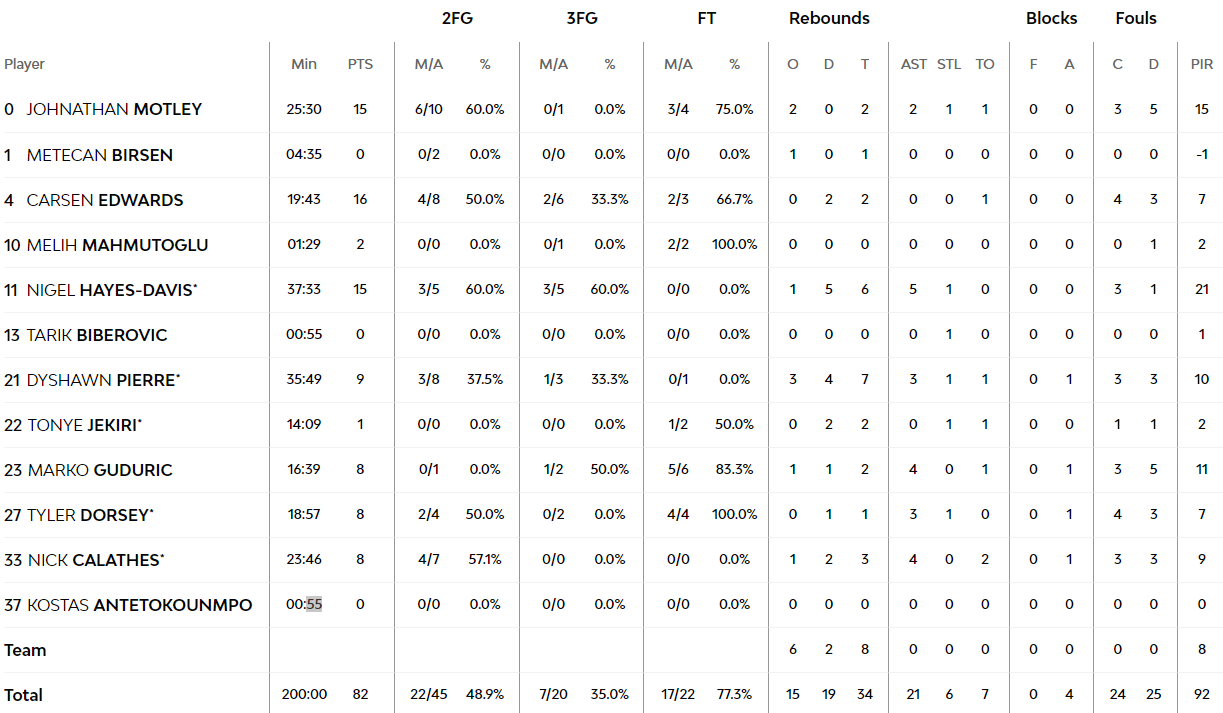Click the Min column header
1223x713 pixels.
(x=304, y=64)
